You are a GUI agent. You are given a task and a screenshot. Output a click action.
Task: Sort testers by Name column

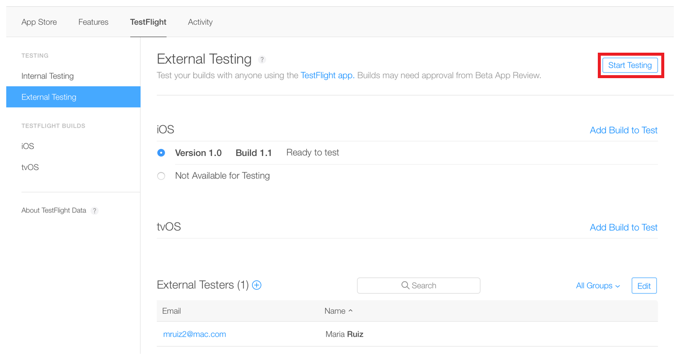pyautogui.click(x=338, y=311)
